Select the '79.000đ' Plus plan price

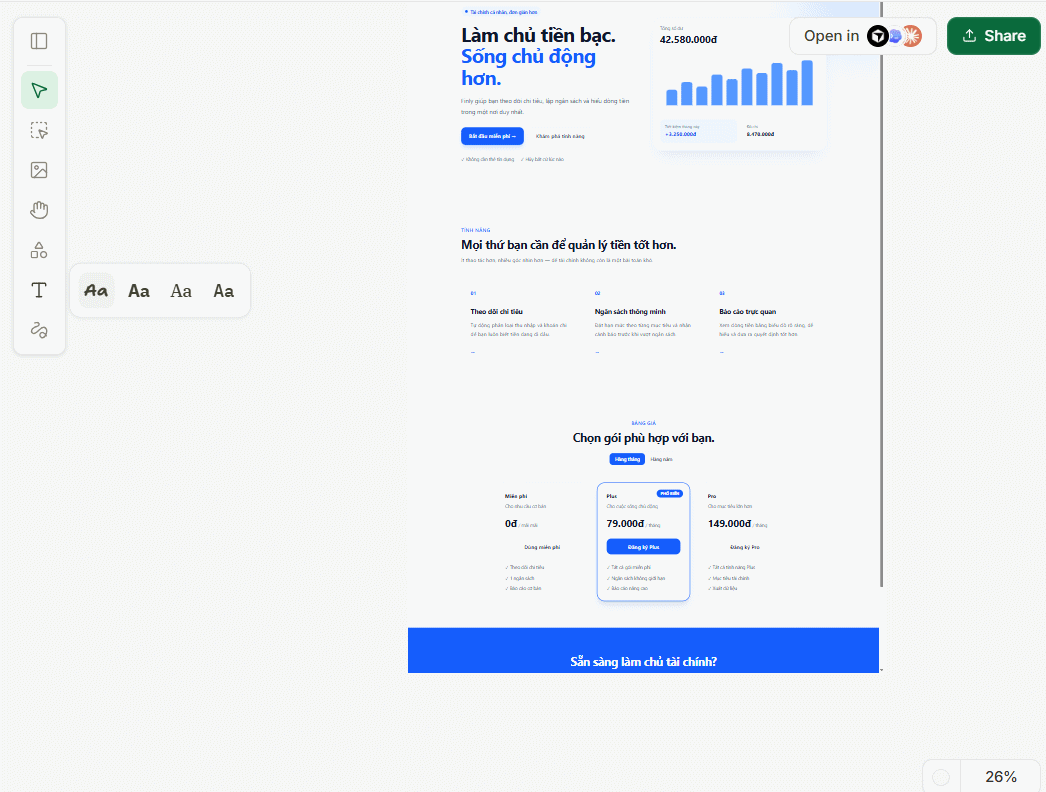[625, 524]
